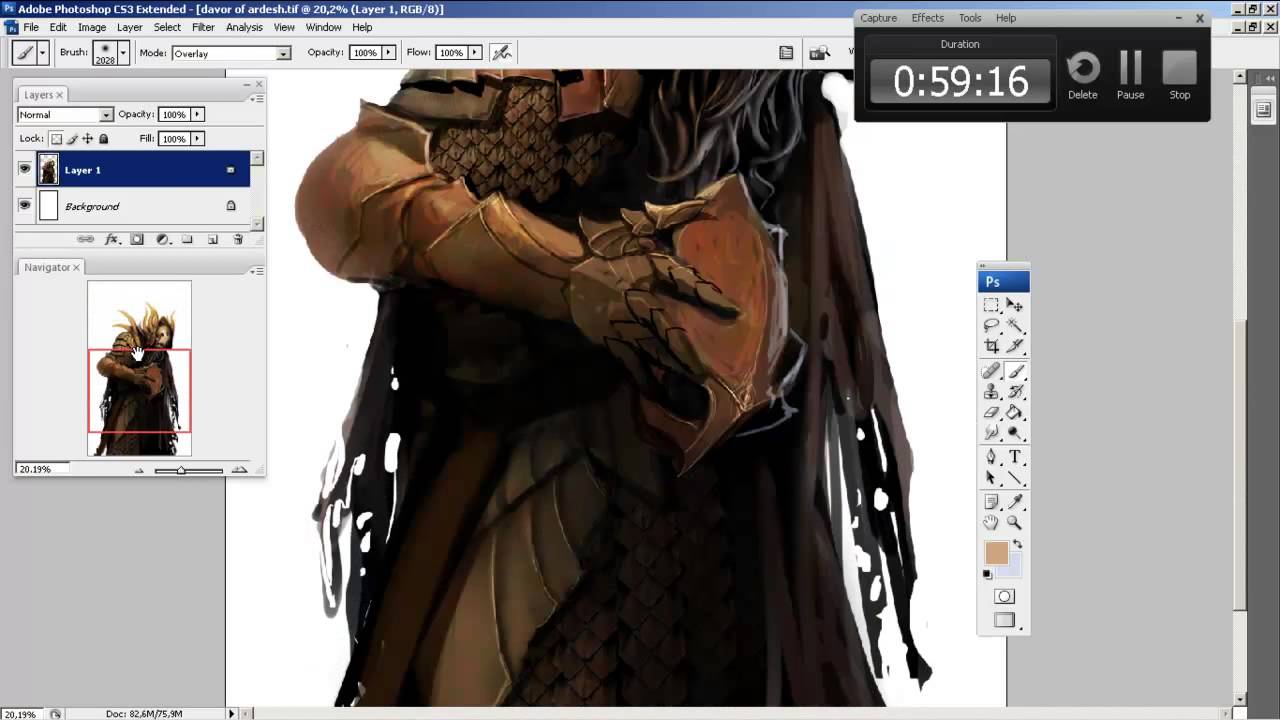Select the Zoom tool
This screenshot has height=720, width=1280.
pos(1015,522)
